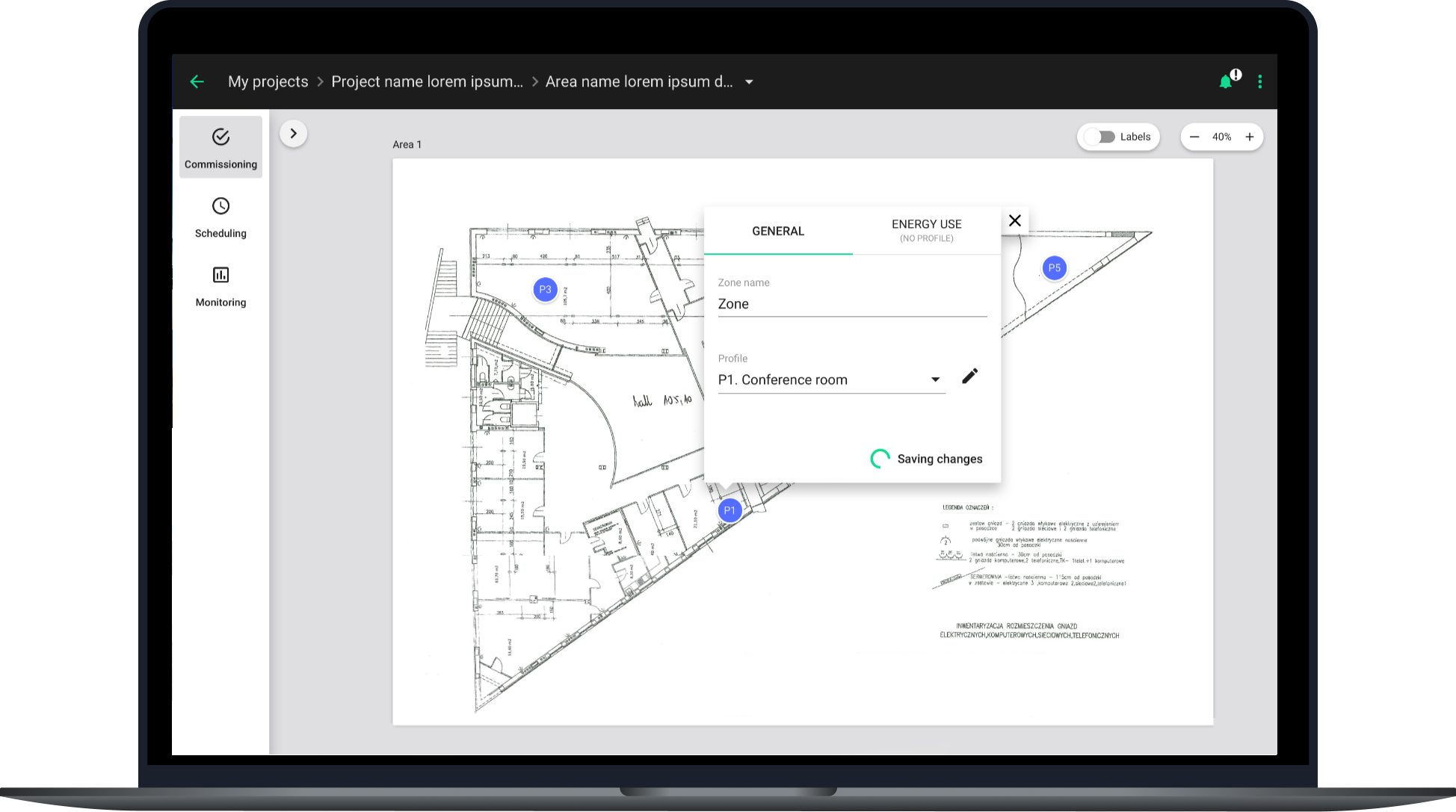This screenshot has height=812, width=1456.
Task: Edit the Zone name input field
Action: [x=852, y=304]
